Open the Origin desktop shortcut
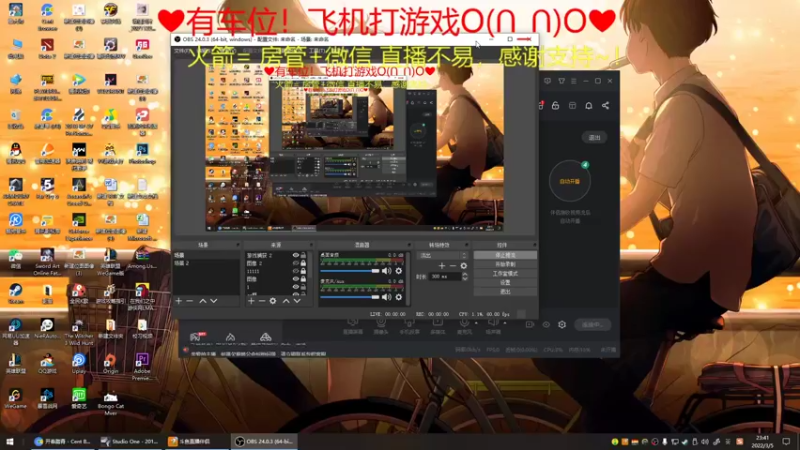800x450 pixels. [x=110, y=364]
